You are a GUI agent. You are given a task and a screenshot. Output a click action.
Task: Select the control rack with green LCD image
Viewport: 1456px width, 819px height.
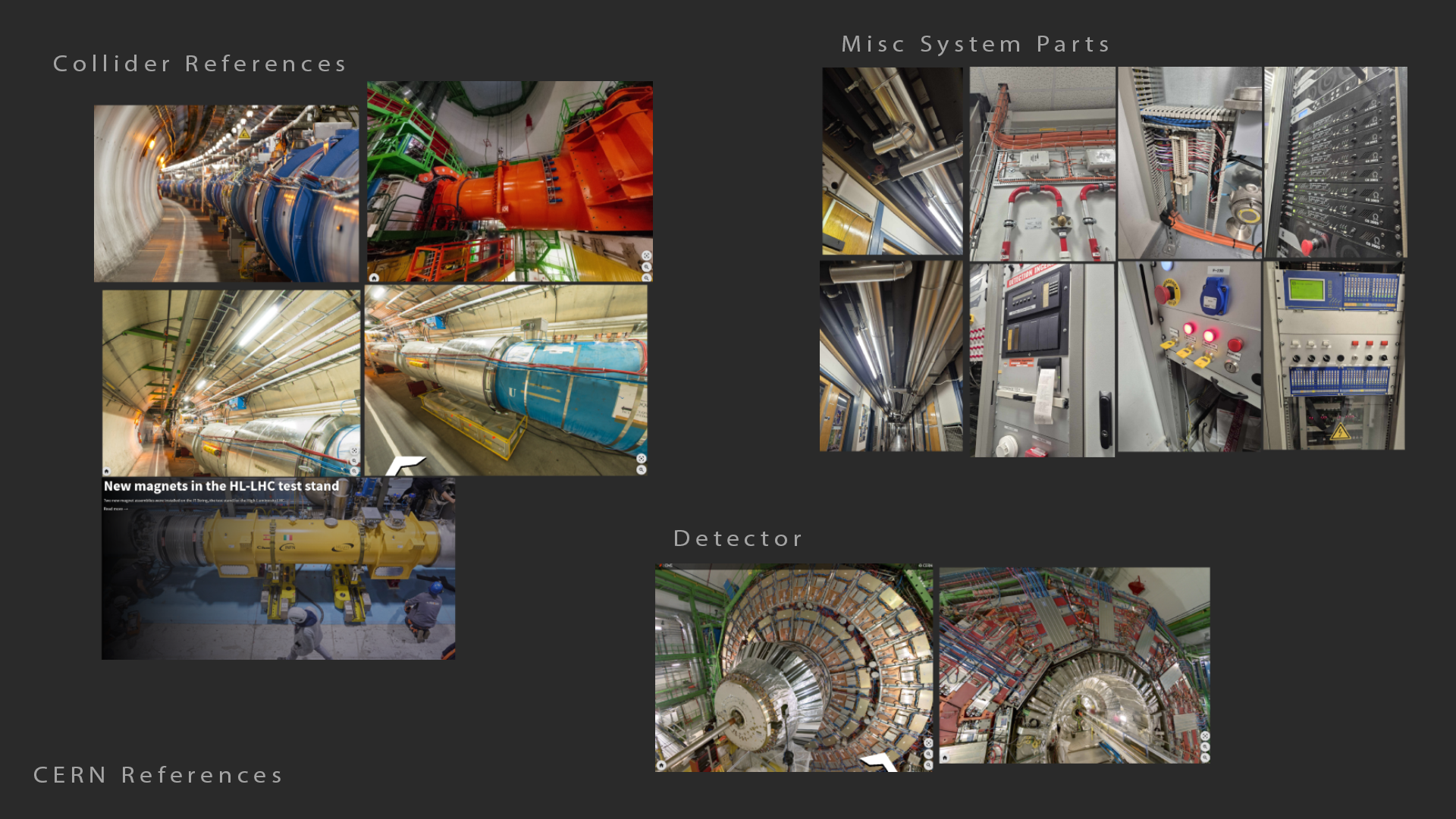pos(1334,356)
